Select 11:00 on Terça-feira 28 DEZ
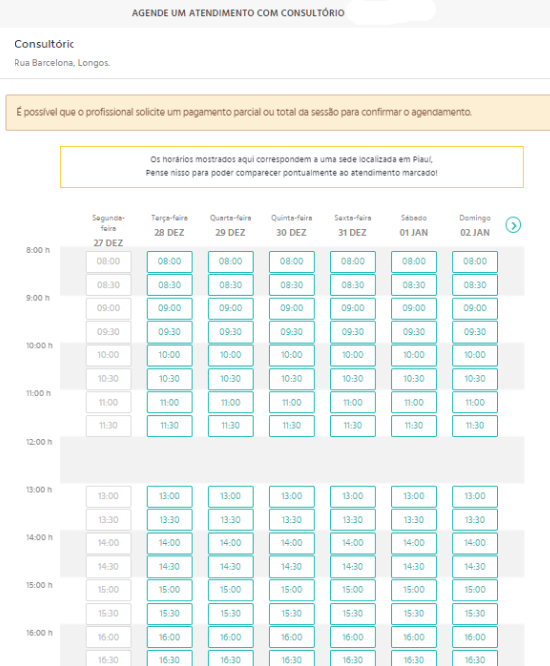This screenshot has height=666, width=550. click(x=169, y=402)
